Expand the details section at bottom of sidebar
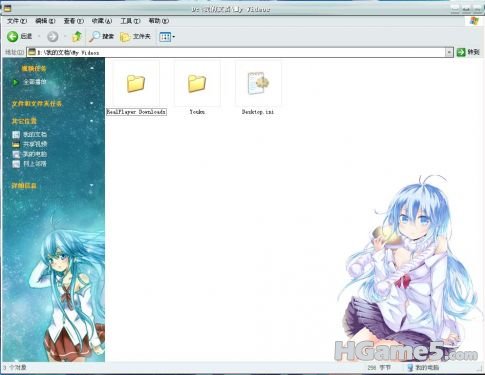This screenshot has height=375, width=485. click(x=92, y=185)
